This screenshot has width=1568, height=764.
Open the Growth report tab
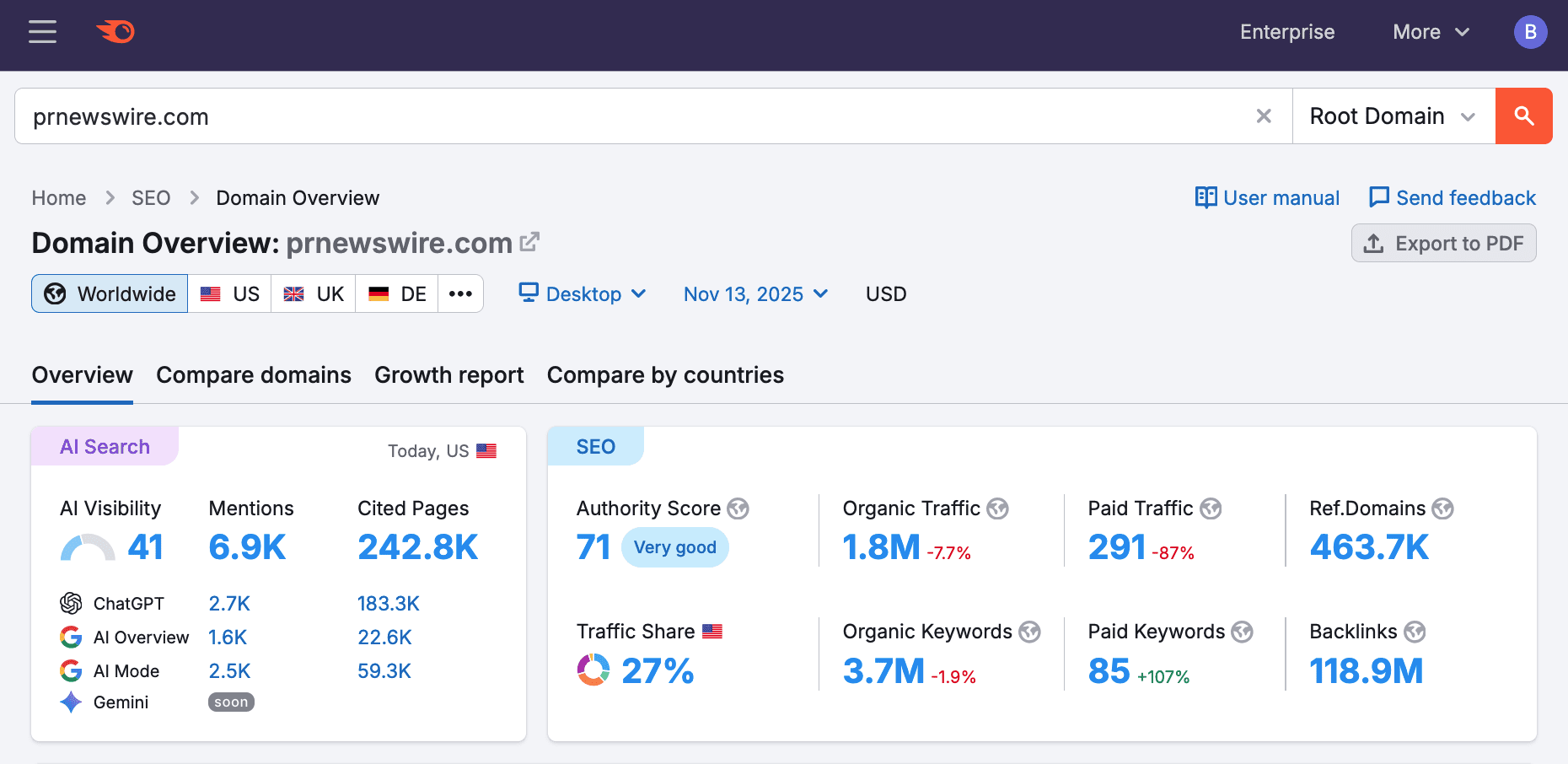pyautogui.click(x=449, y=375)
